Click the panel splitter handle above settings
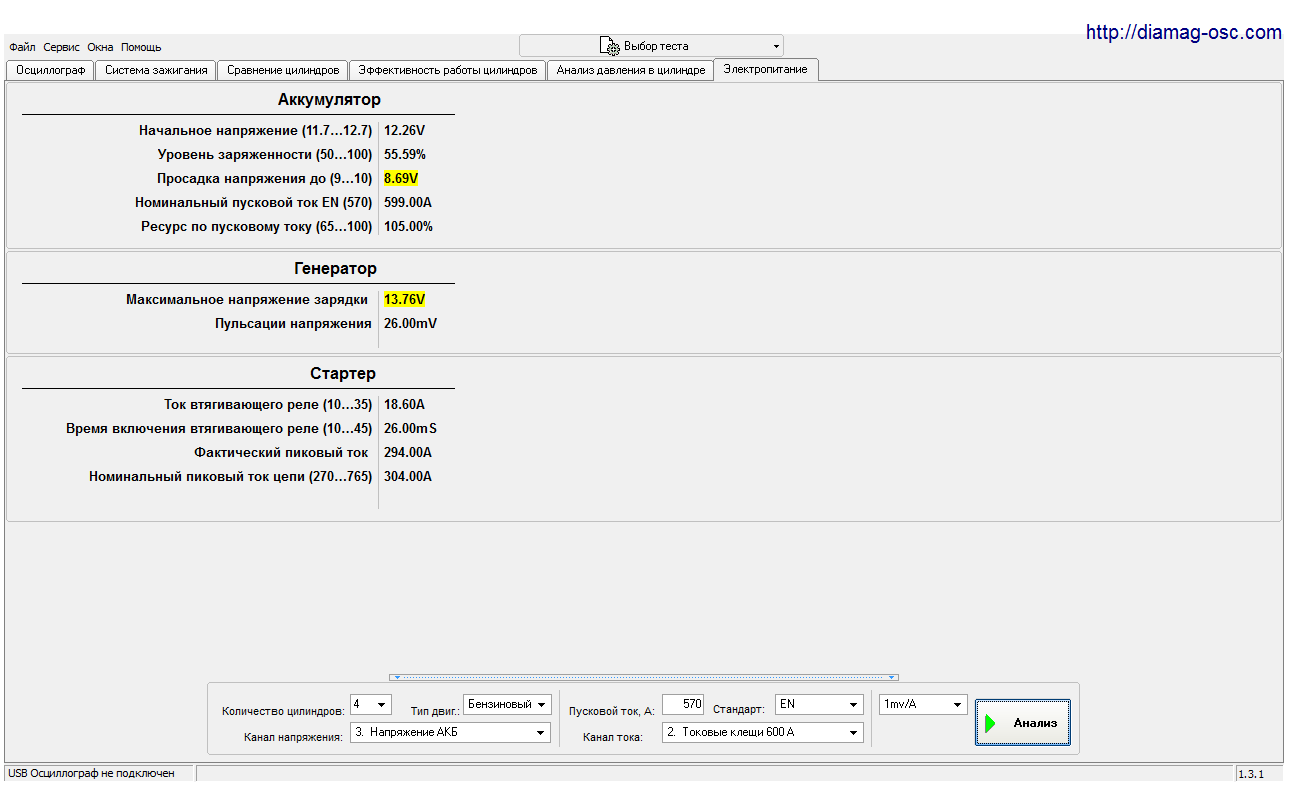 point(644,677)
